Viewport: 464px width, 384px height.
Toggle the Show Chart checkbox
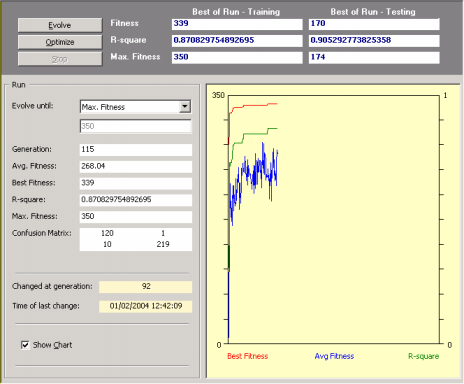point(25,345)
